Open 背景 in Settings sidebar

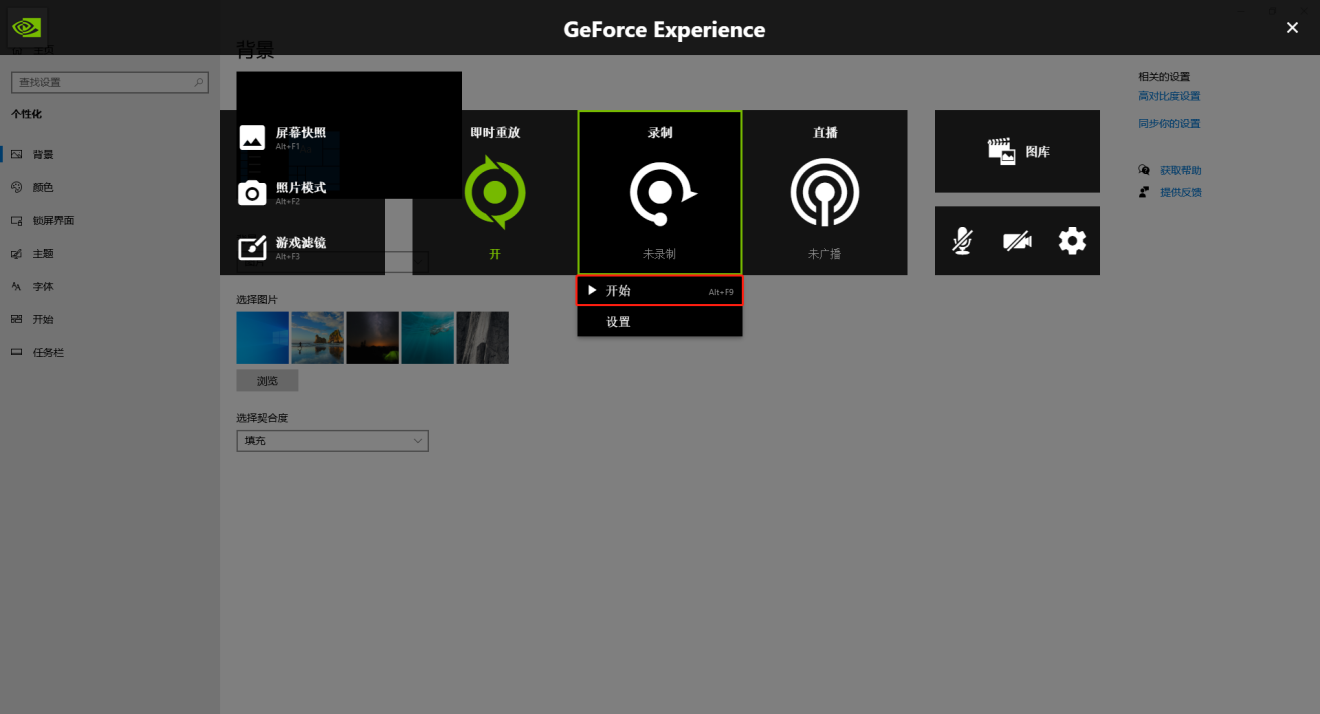click(110, 154)
